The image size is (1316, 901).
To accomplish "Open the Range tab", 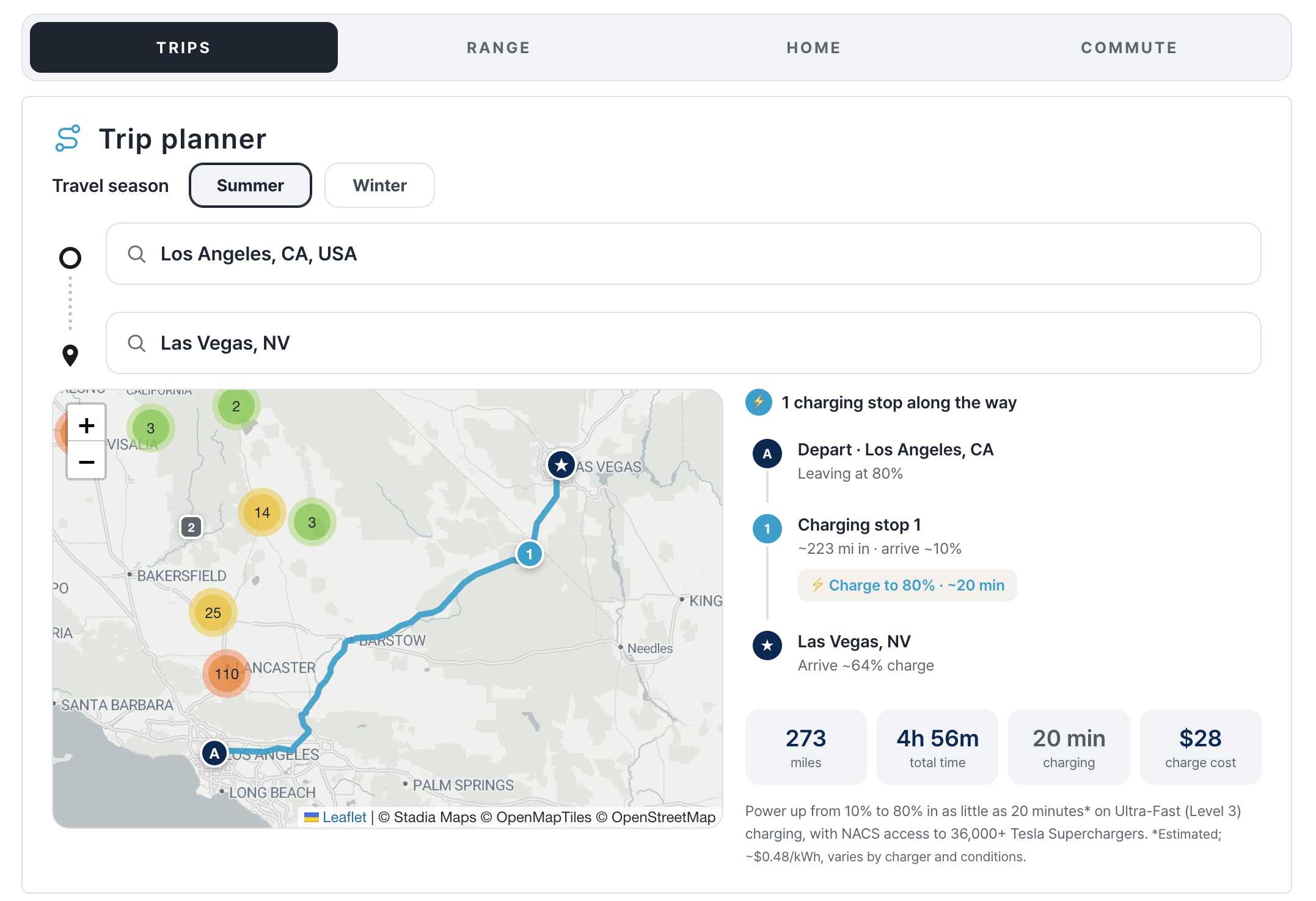I will click(x=499, y=48).
